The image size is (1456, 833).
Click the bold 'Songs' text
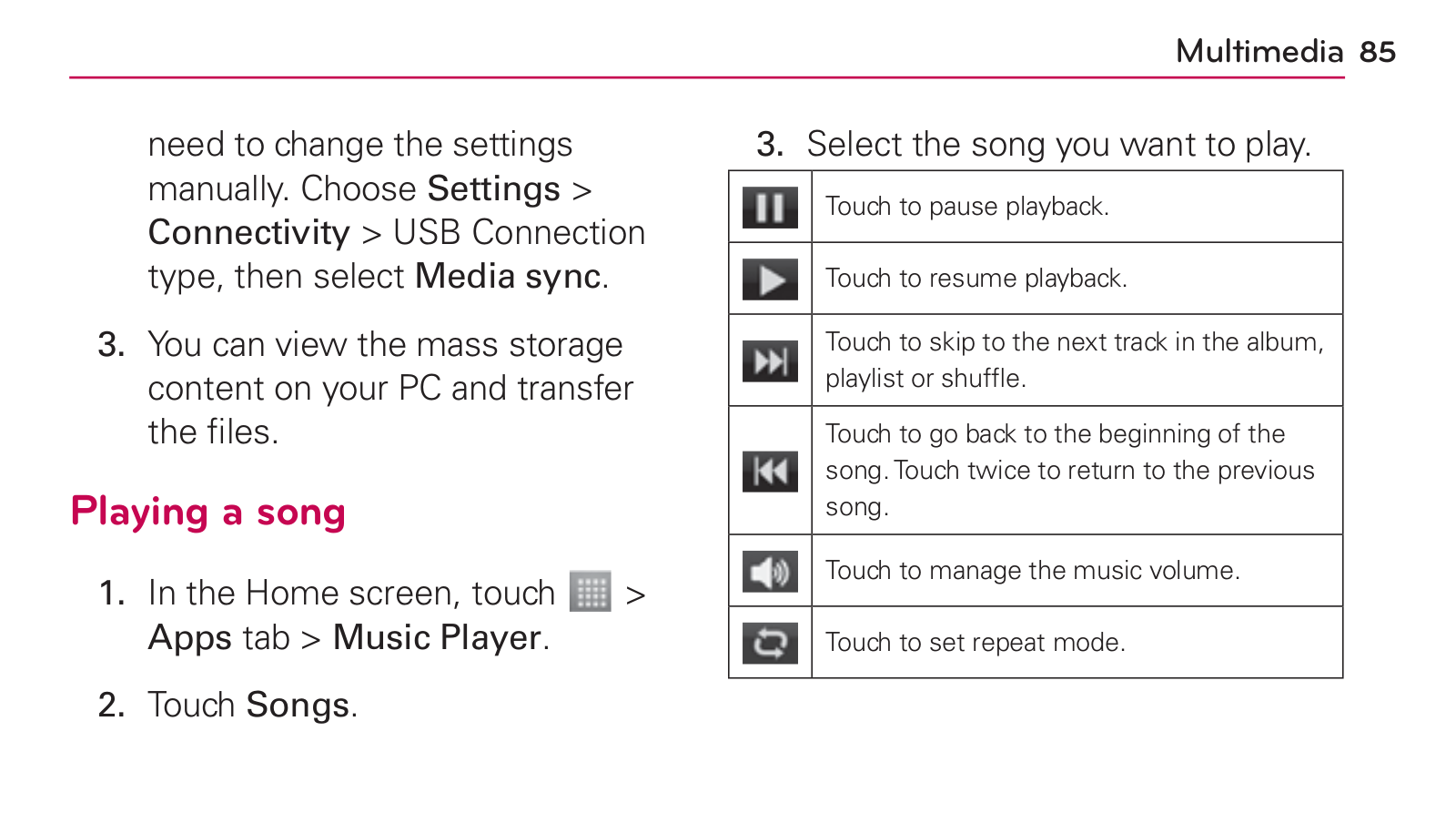298,706
